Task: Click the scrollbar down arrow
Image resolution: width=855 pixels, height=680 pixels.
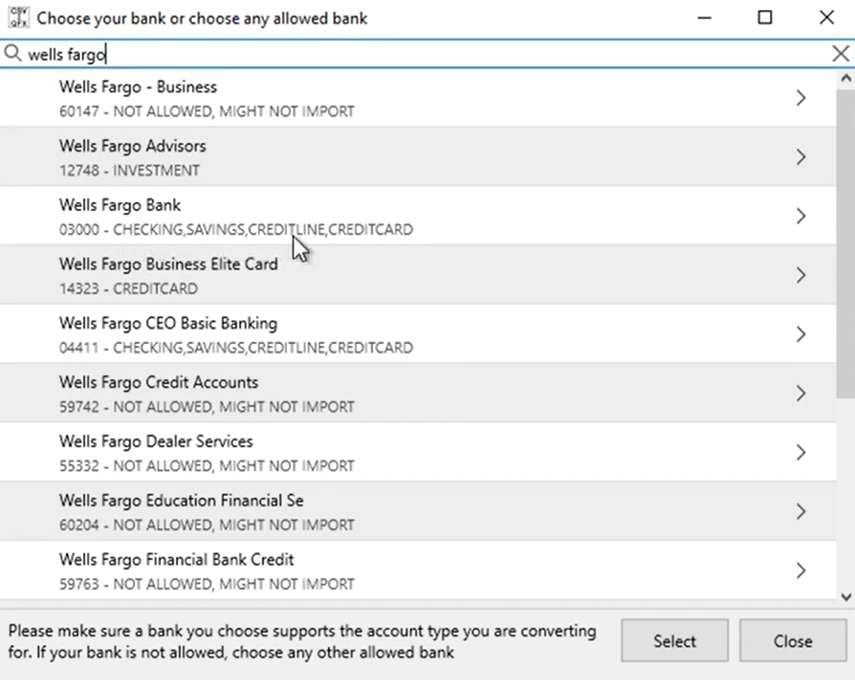Action: coord(846,597)
